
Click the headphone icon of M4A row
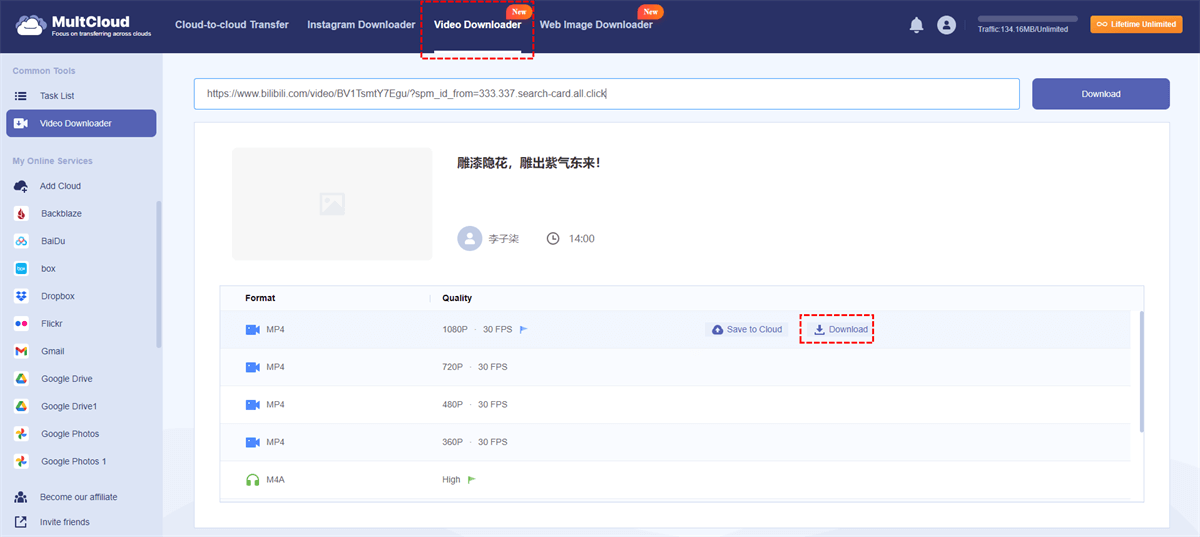[252, 480]
